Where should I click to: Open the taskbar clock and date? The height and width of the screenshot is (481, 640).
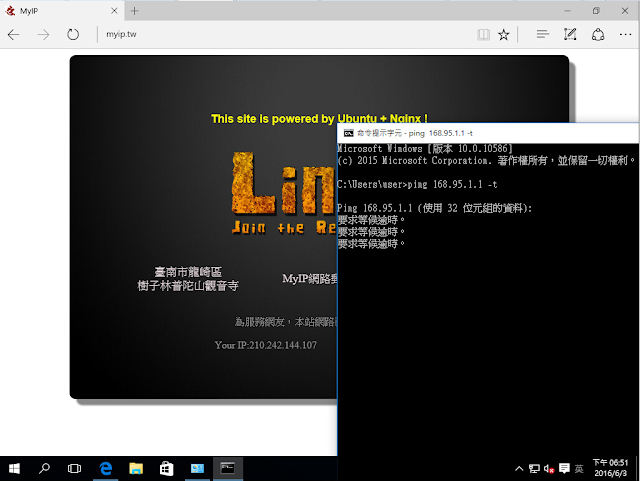click(610, 468)
